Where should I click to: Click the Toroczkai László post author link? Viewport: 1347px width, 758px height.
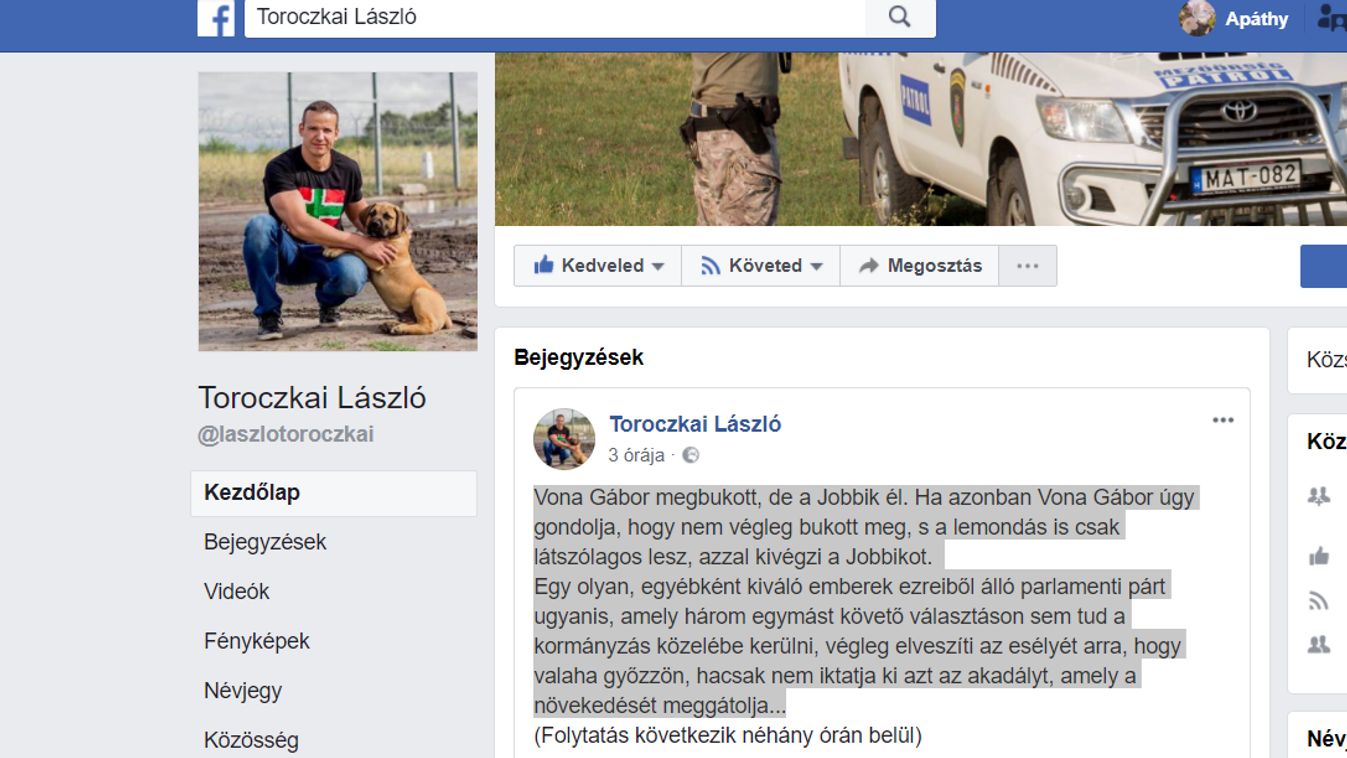coord(695,424)
